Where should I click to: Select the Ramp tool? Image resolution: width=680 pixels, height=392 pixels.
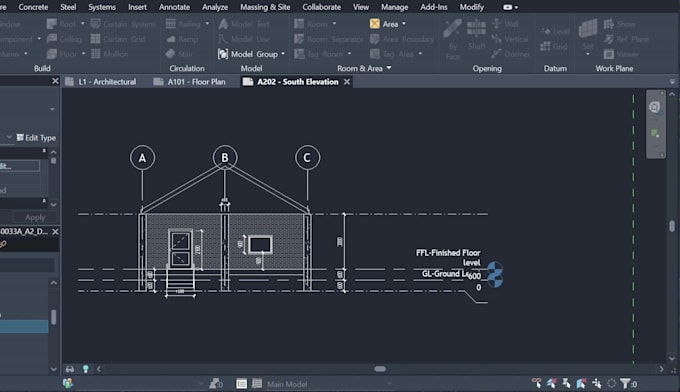click(x=182, y=39)
